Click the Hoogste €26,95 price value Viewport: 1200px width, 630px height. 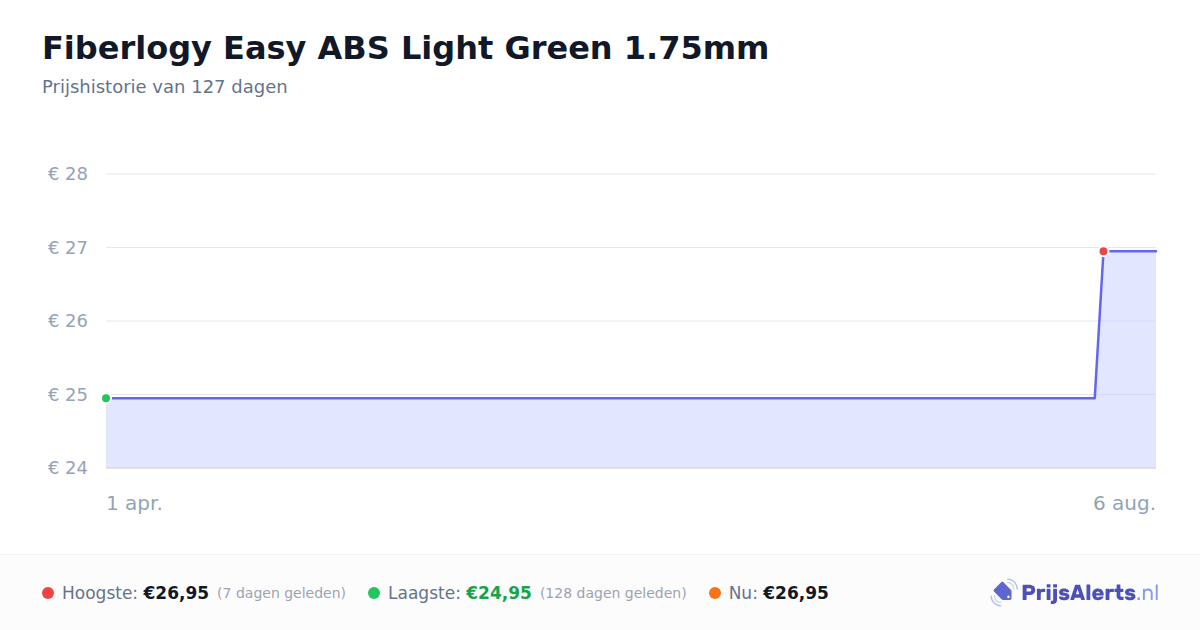pos(176,593)
